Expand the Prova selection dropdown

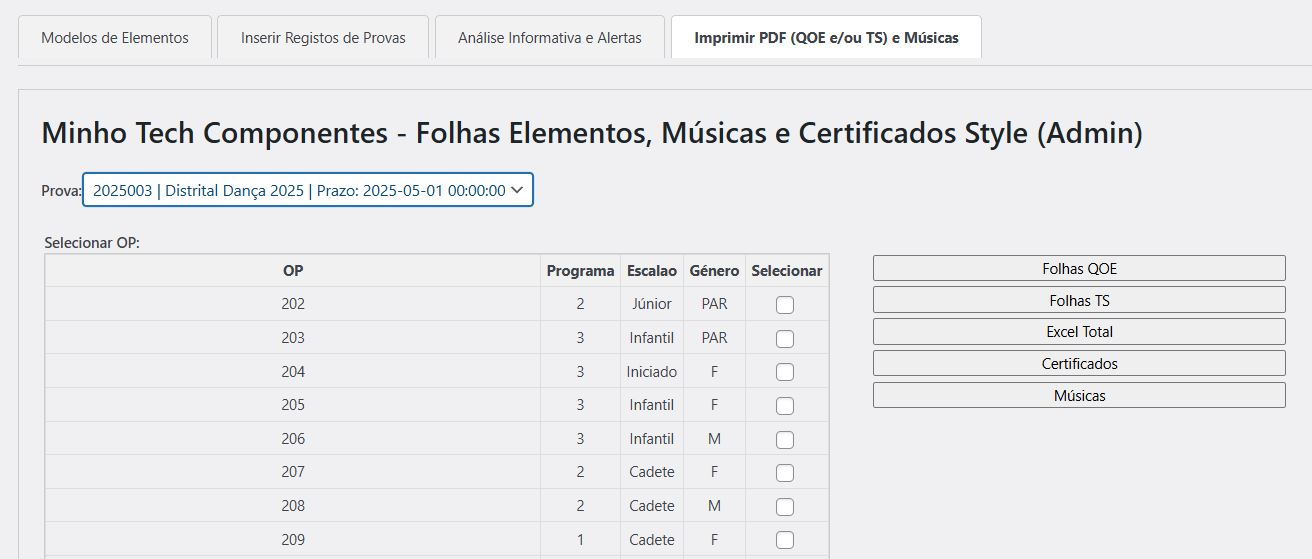coord(308,190)
